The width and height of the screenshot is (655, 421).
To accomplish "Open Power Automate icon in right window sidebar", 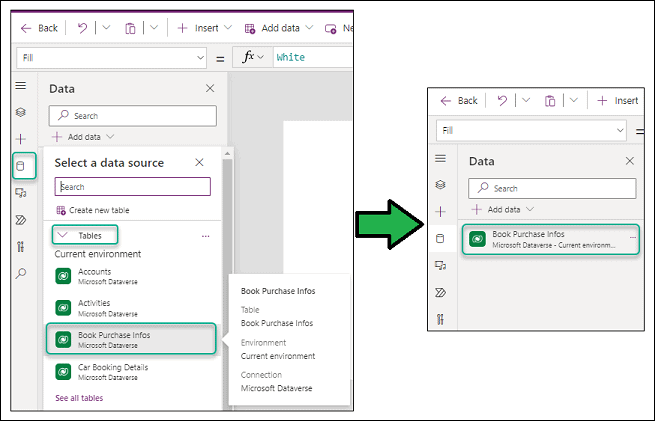I will click(x=440, y=292).
